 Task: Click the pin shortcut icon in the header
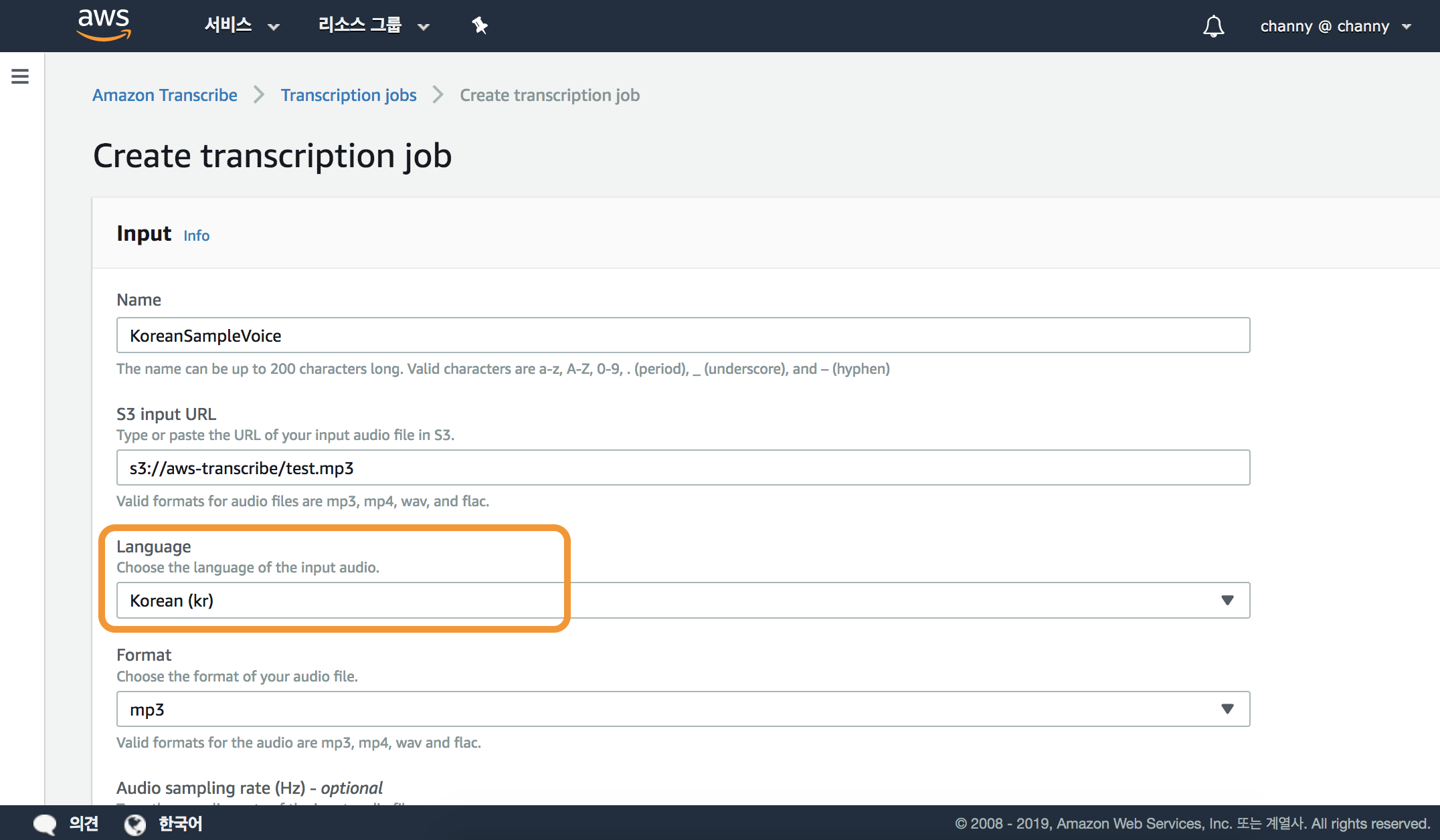point(480,26)
